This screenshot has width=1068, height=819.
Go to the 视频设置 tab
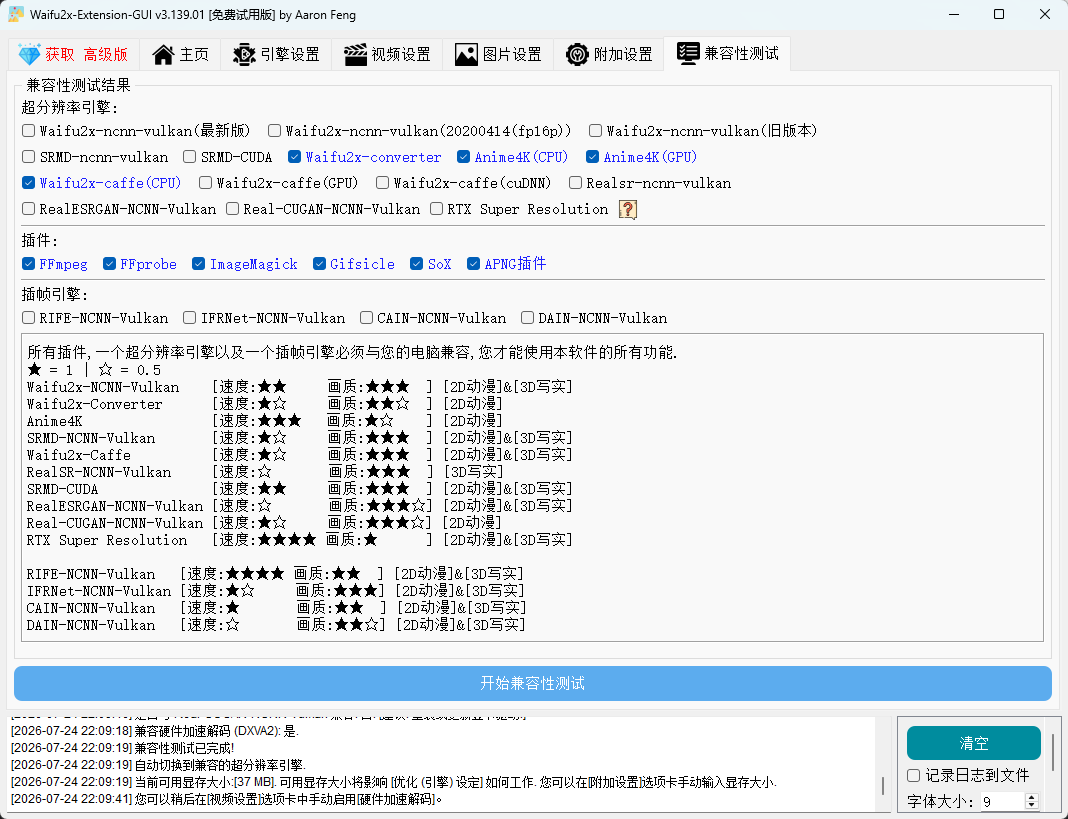coord(387,55)
